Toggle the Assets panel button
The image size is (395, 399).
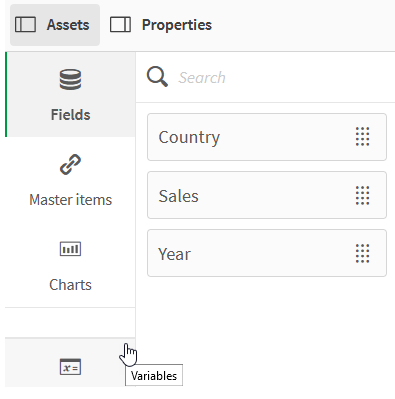55,25
